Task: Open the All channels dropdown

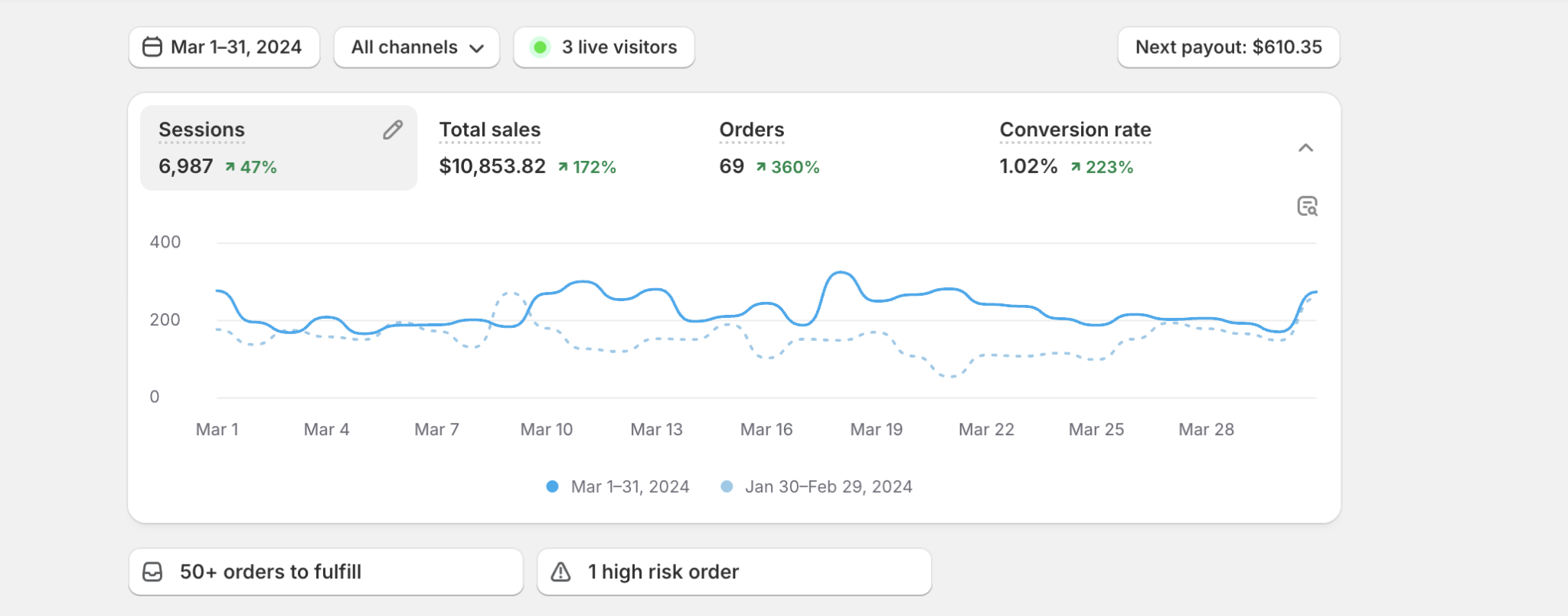Action: [416, 48]
